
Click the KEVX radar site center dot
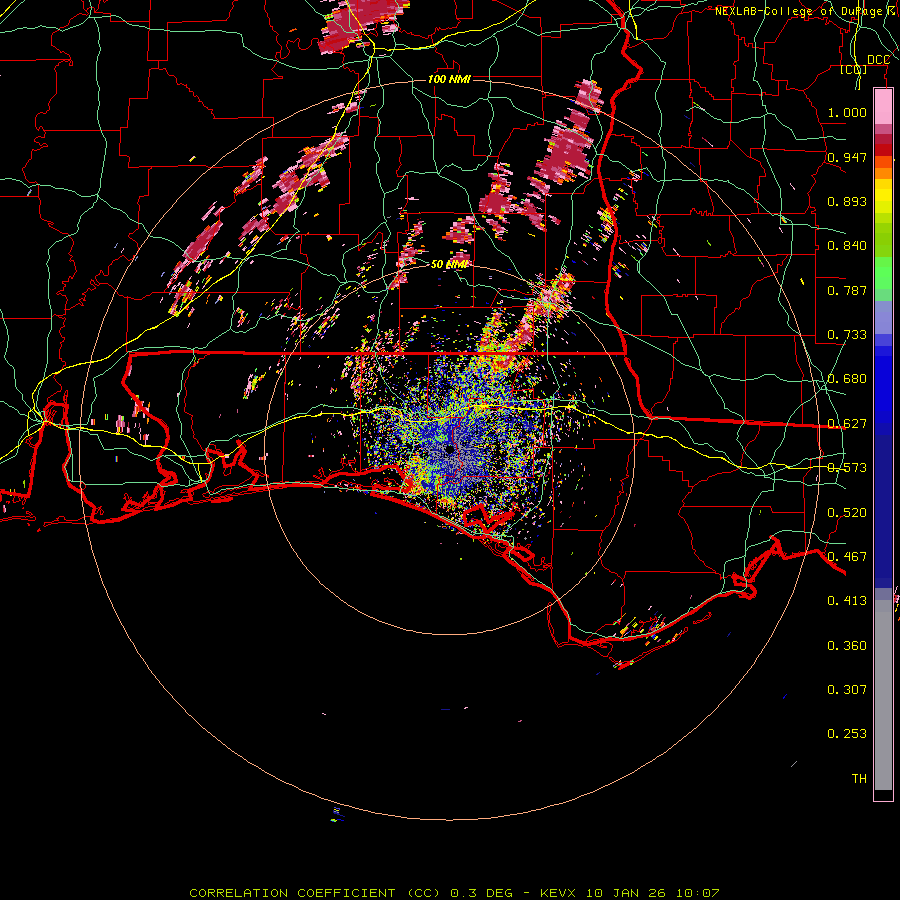pos(450,449)
